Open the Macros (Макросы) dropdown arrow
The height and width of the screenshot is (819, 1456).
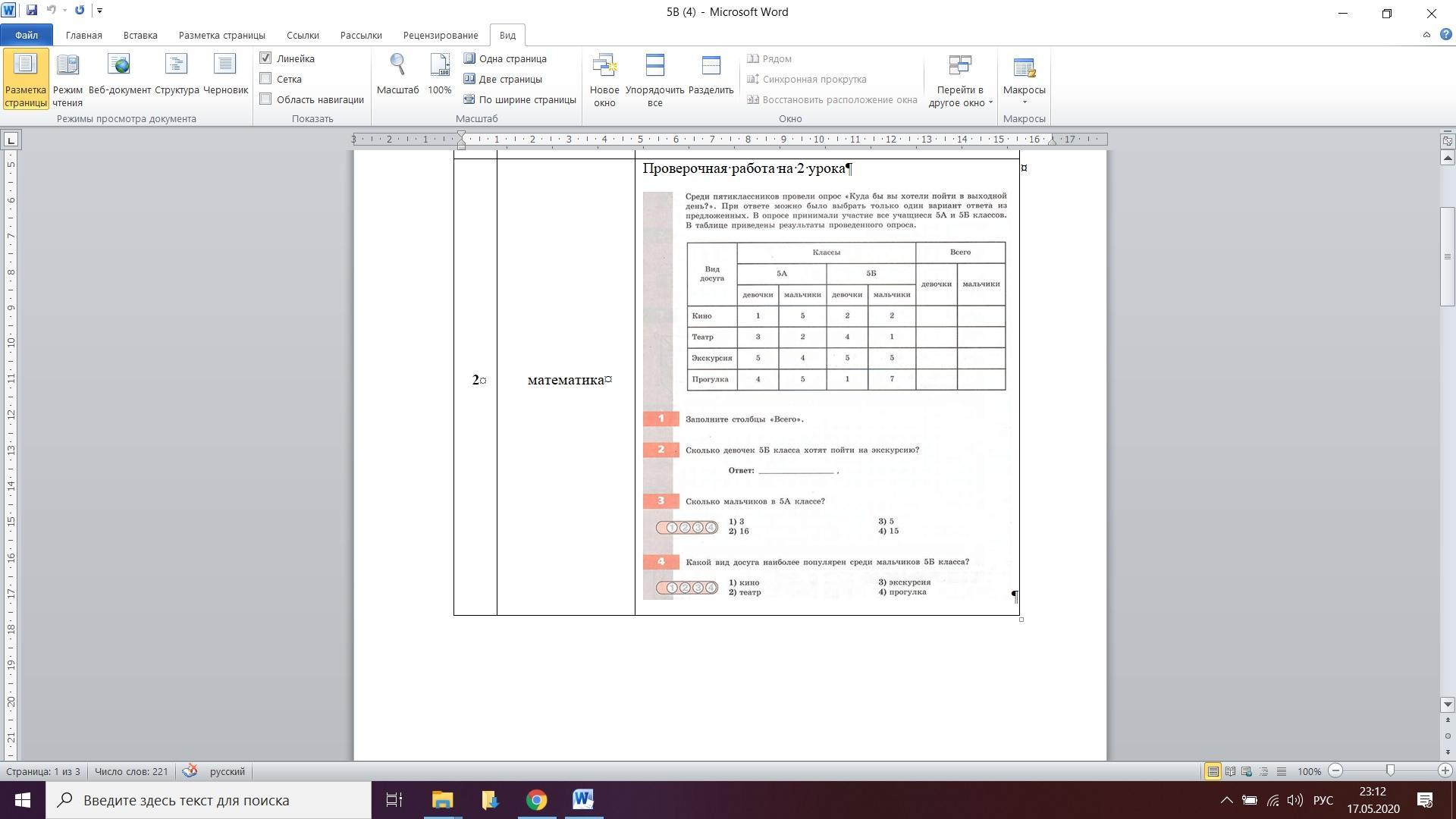[x=1024, y=102]
